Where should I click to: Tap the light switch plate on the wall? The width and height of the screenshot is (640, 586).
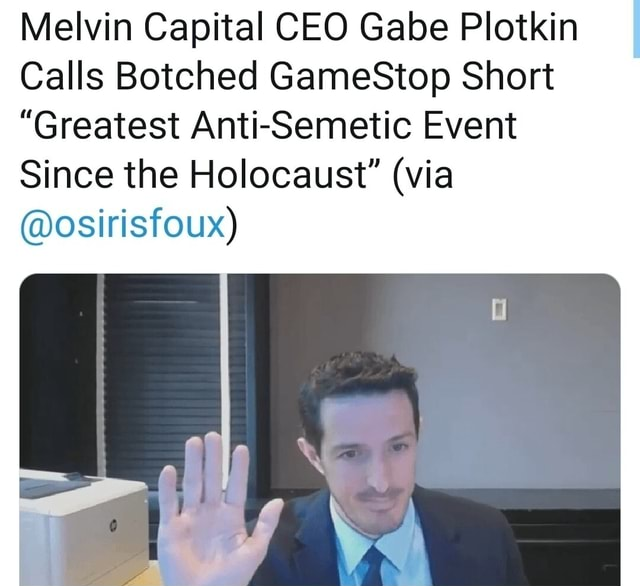click(499, 310)
